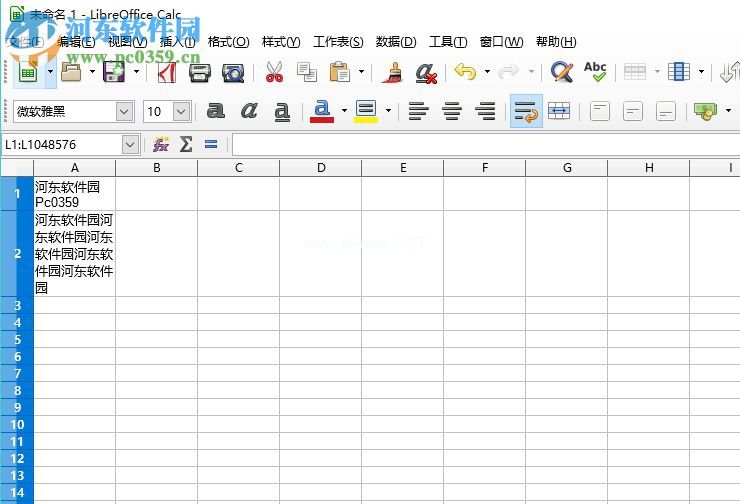
Task: Click the Formula equals icon
Action: (211, 144)
